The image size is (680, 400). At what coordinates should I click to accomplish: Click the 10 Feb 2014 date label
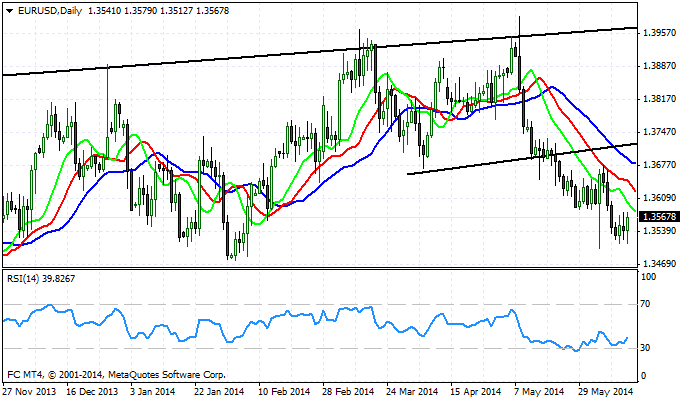point(284,391)
